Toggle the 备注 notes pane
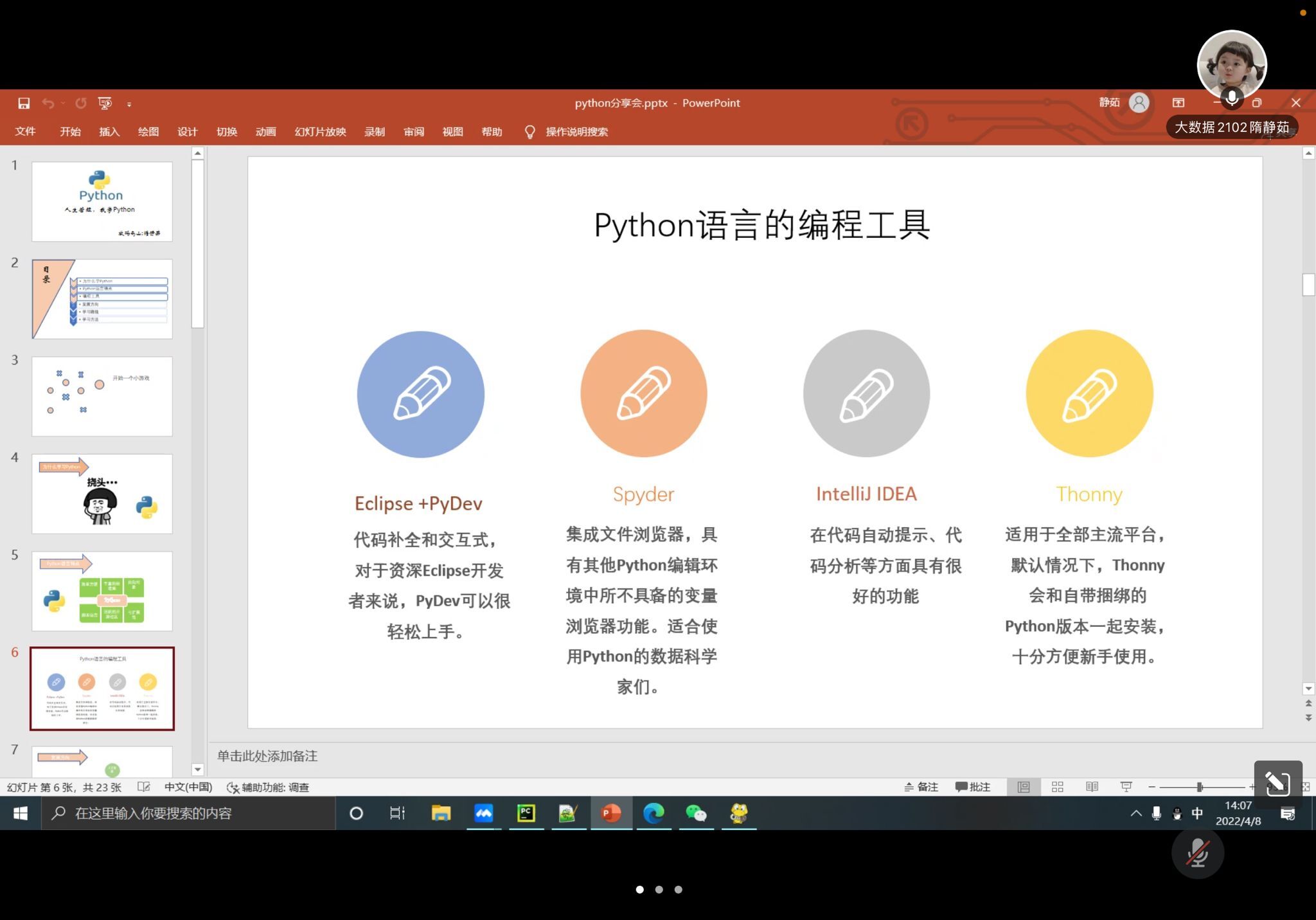The height and width of the screenshot is (920, 1316). click(x=921, y=787)
